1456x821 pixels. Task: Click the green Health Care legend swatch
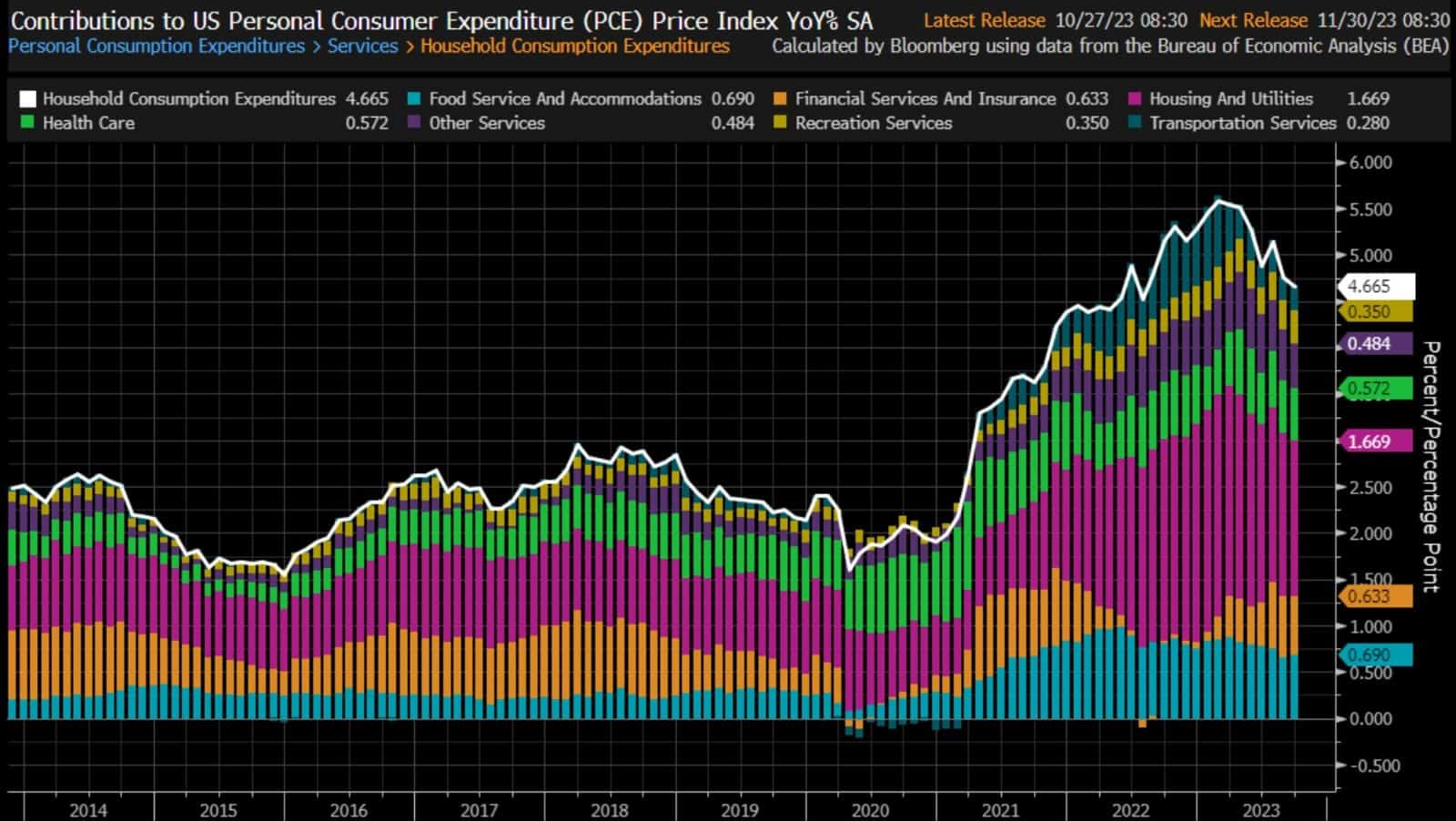(x=27, y=123)
